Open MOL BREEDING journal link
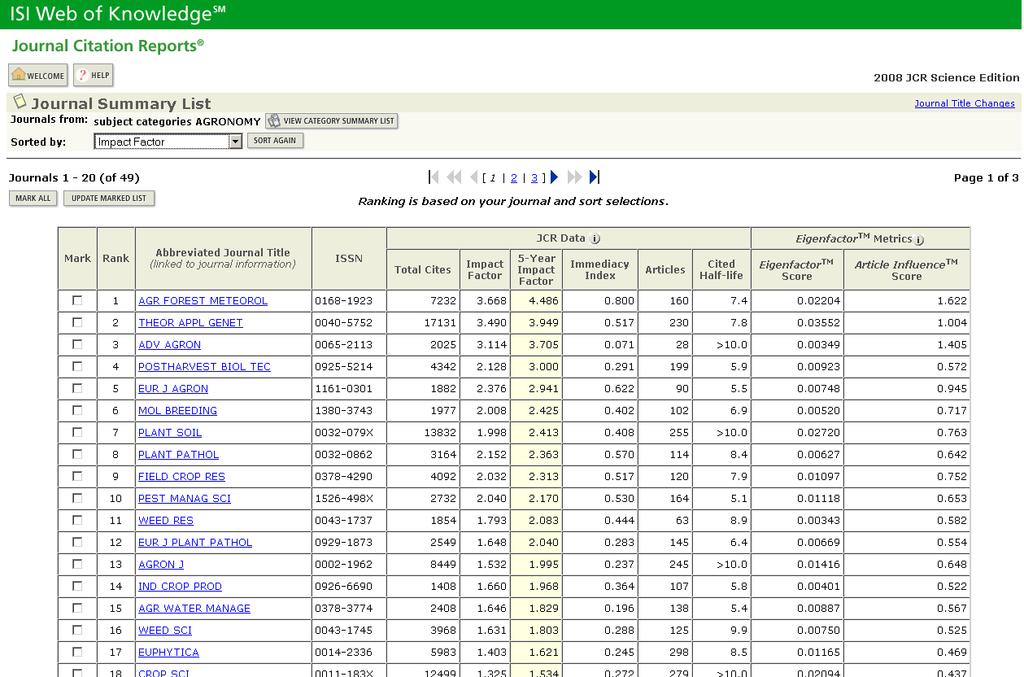The width and height of the screenshot is (1024, 677). tap(177, 411)
